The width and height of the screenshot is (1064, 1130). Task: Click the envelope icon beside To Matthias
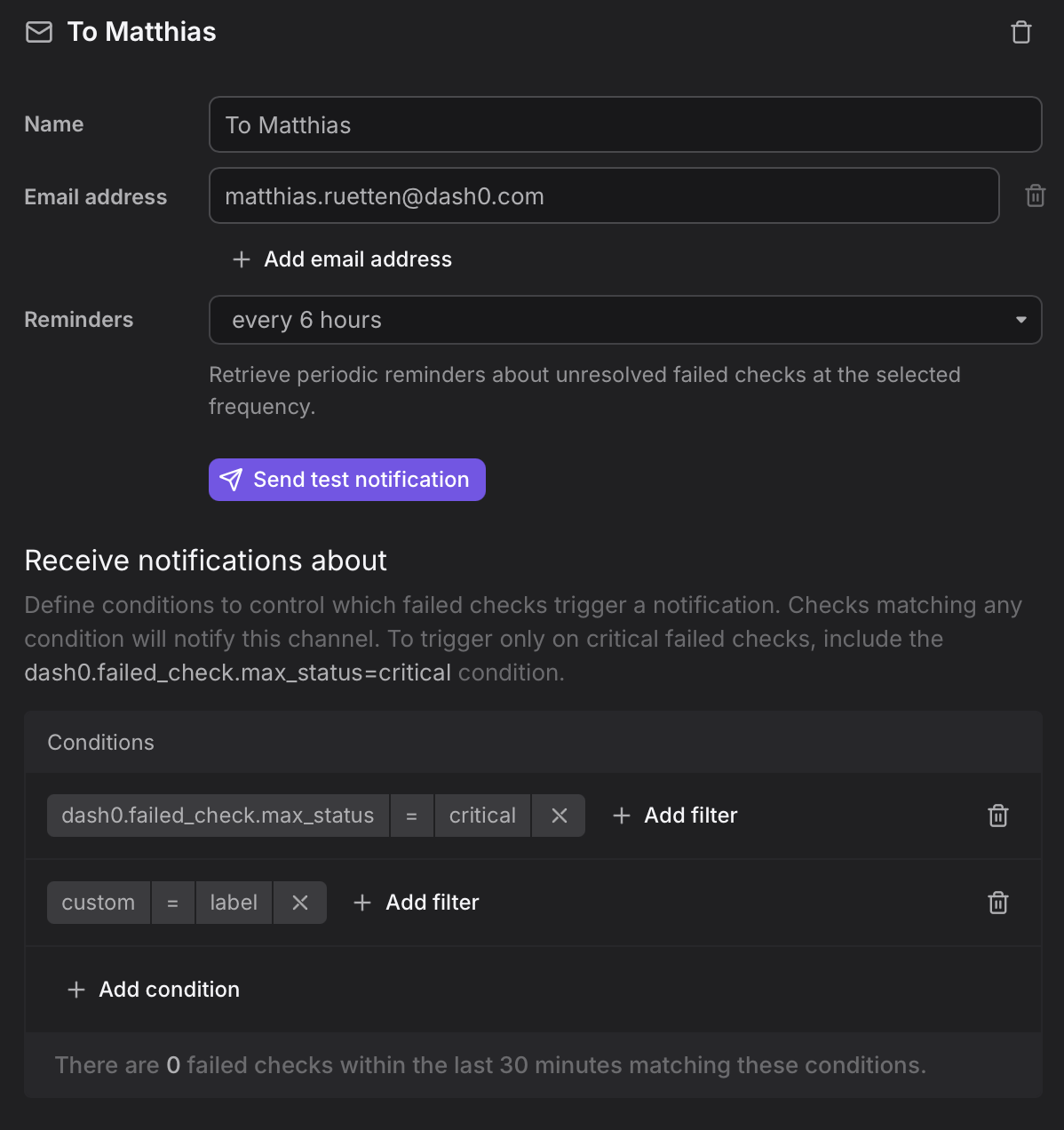pyautogui.click(x=39, y=33)
